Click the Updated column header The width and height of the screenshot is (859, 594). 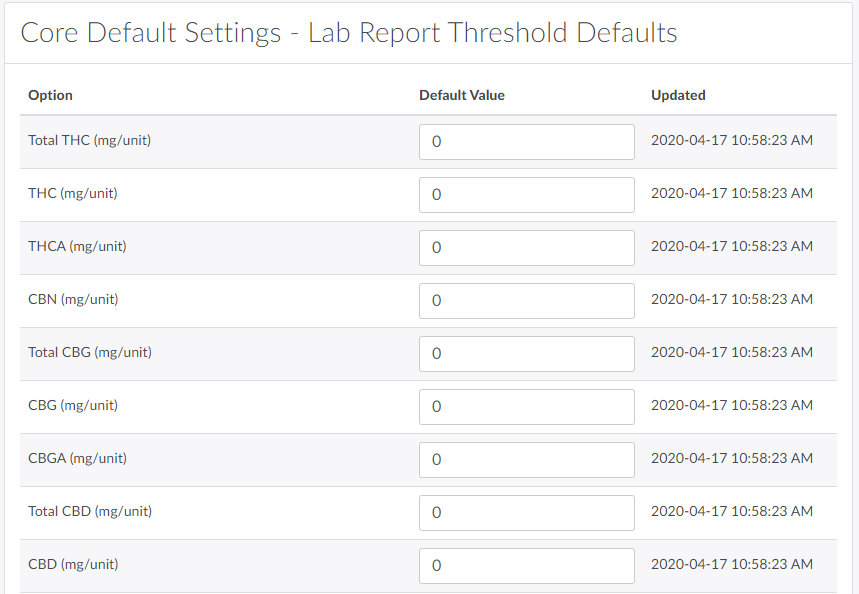coord(678,96)
